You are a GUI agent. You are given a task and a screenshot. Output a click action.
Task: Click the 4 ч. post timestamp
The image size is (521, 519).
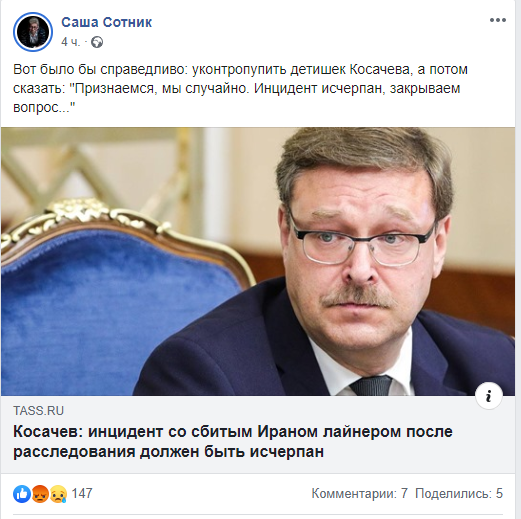[x=71, y=42]
